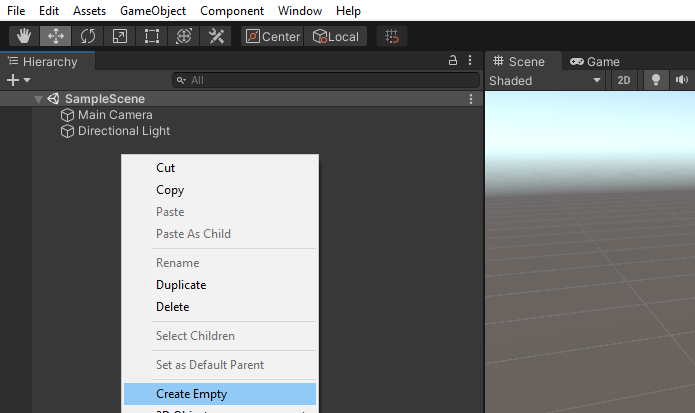Open the Component menu
The image size is (695, 413).
(x=232, y=11)
